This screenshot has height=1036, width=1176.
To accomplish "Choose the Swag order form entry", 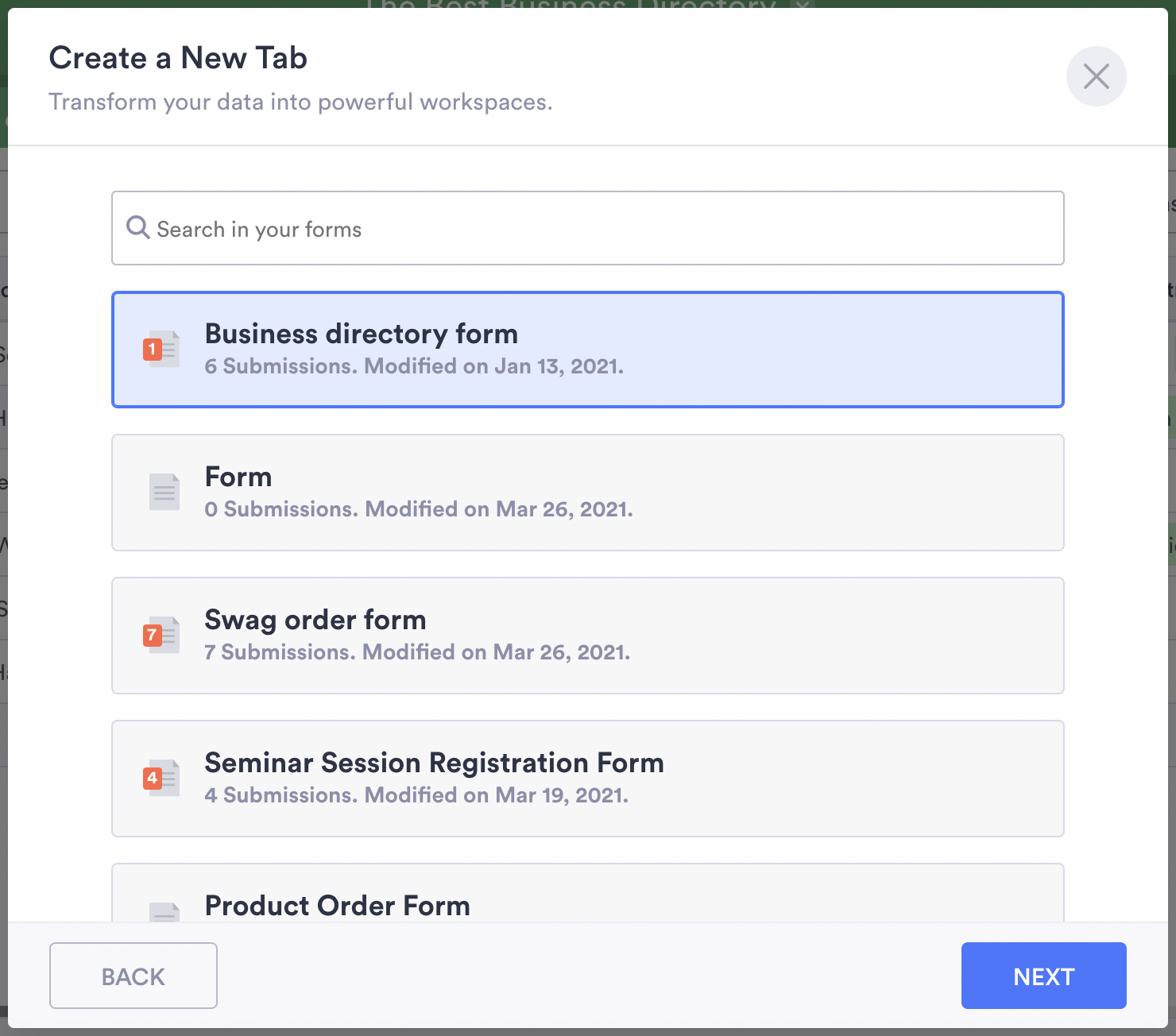I will coord(588,636).
